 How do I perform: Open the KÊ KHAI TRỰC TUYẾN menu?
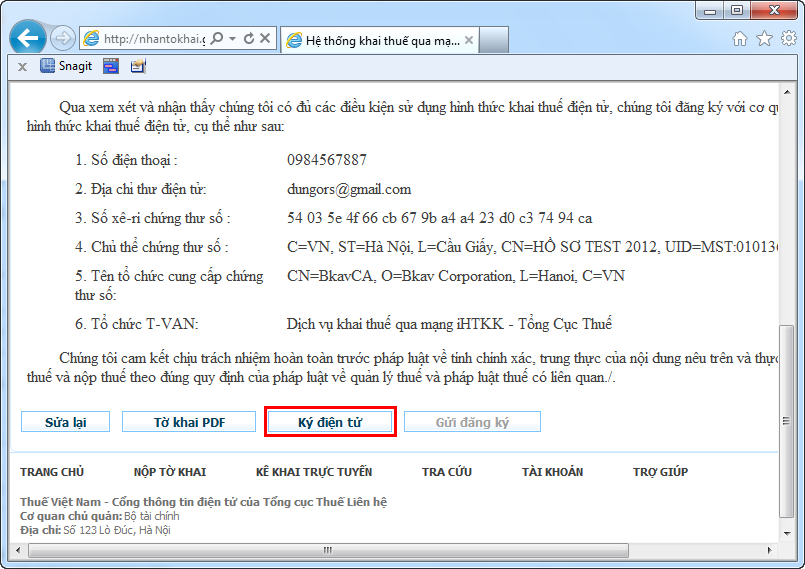314,472
